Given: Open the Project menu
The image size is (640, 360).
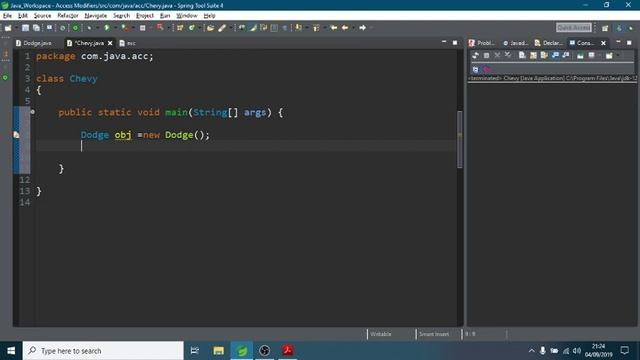Looking at the screenshot, I should pos(144,16).
